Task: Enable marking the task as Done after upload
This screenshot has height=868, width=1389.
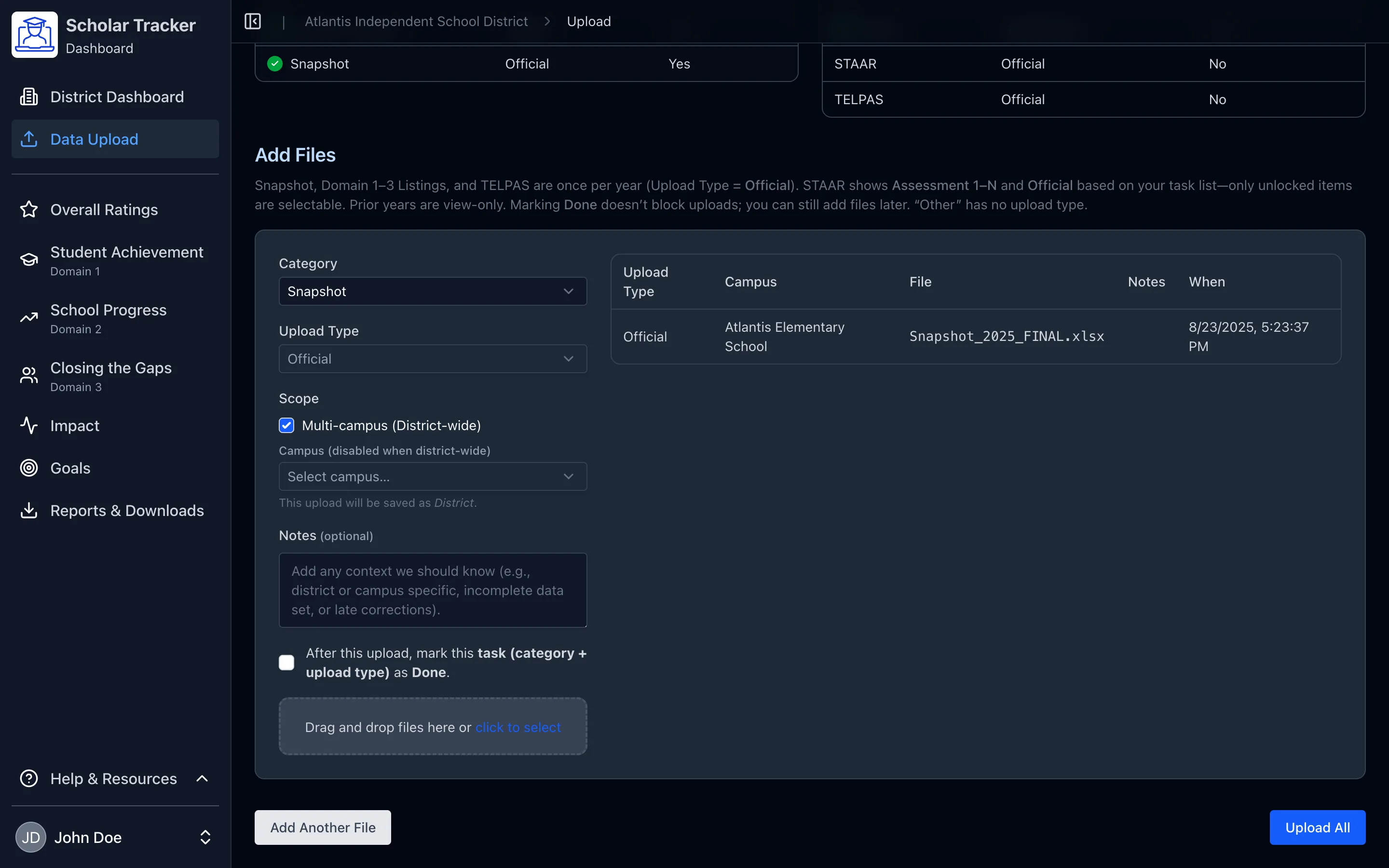Action: click(x=286, y=662)
